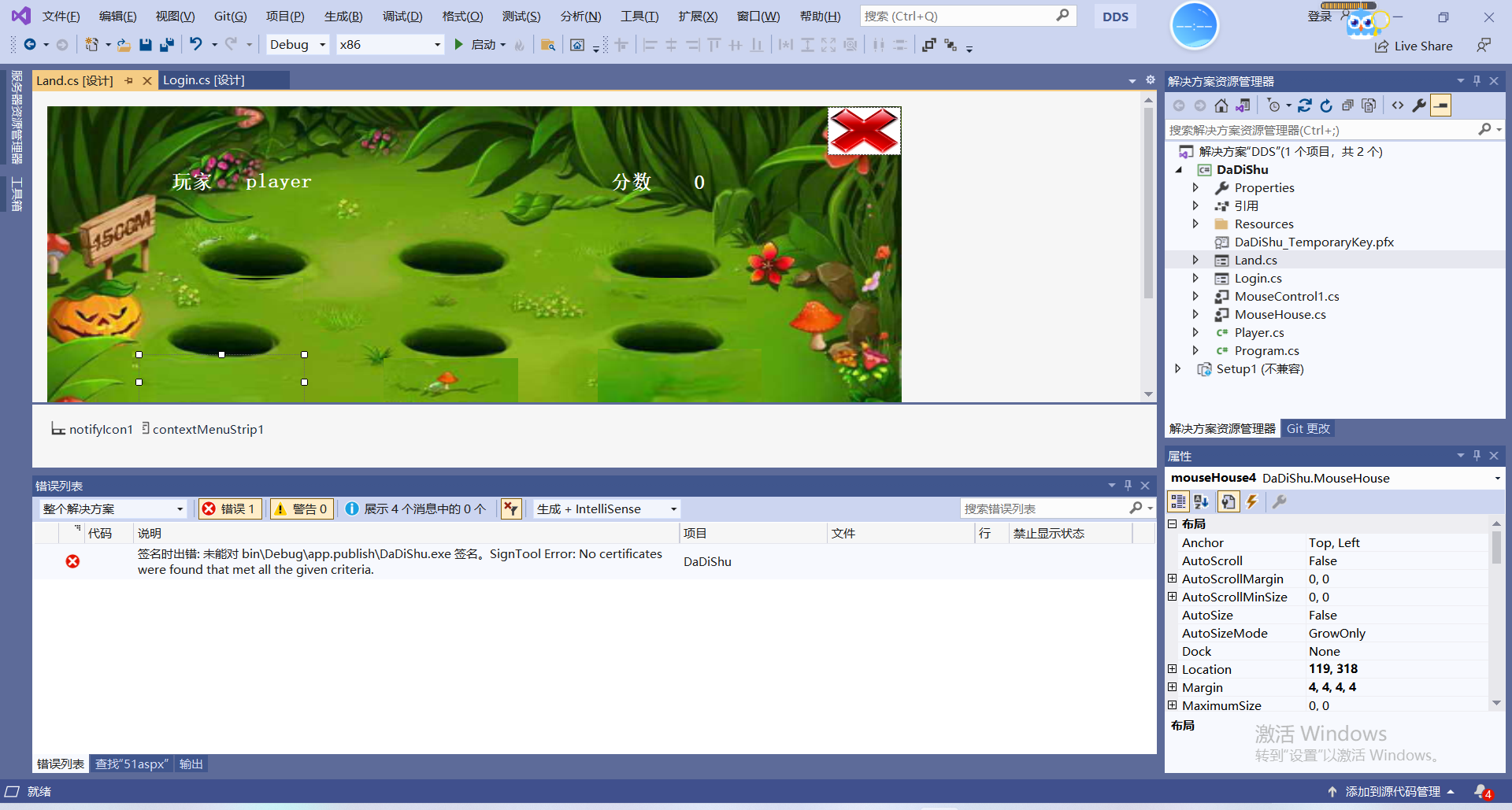
Task: Toggle the Properties page button in Properties panel
Action: click(1228, 501)
